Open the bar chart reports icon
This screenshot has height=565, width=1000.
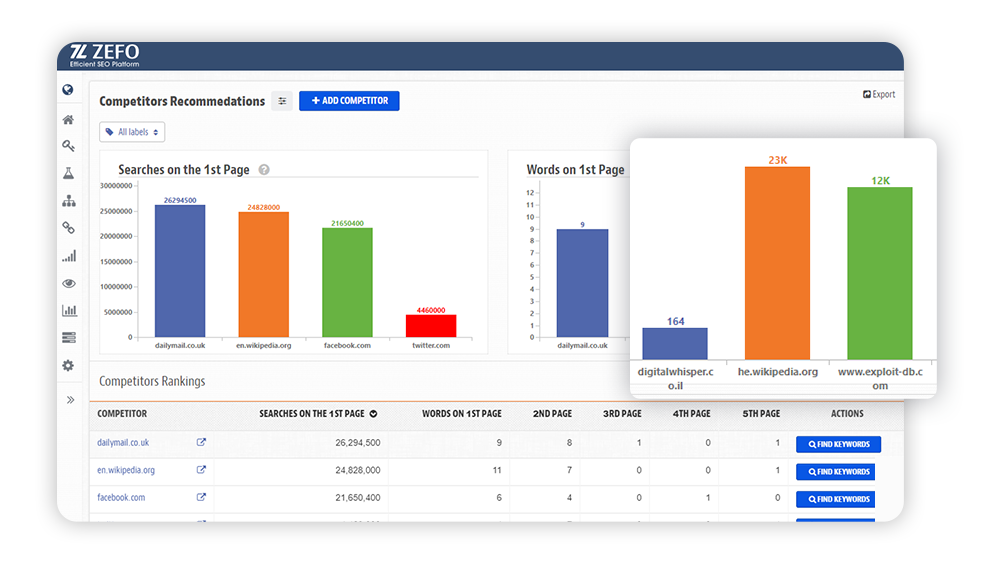tap(69, 311)
